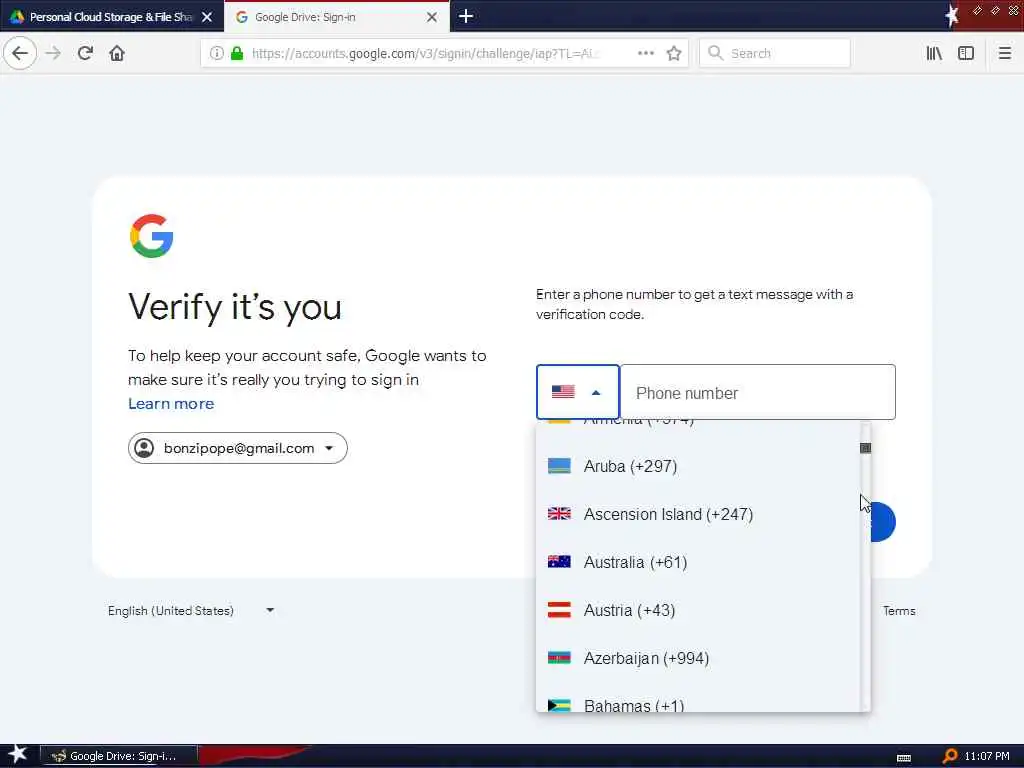Close the Personal Cloud Storage tab

pos(207,17)
